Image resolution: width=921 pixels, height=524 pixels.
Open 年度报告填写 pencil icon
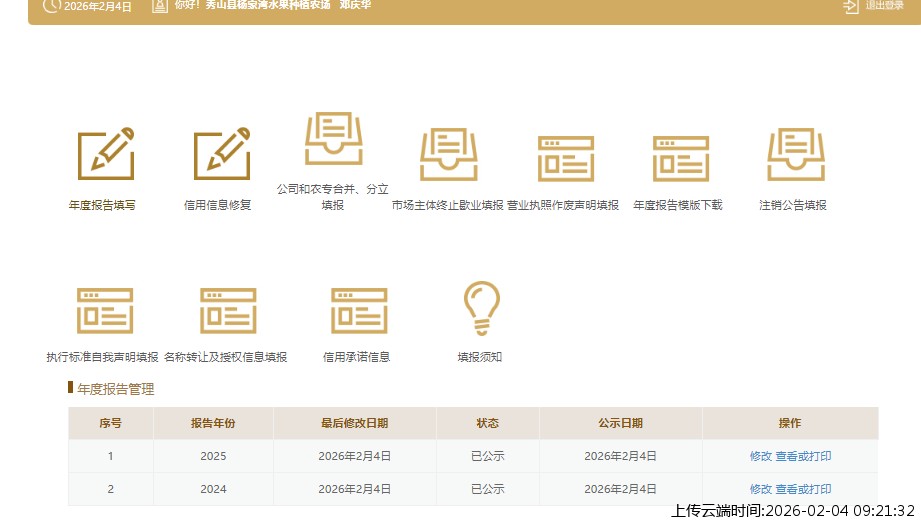[105, 155]
